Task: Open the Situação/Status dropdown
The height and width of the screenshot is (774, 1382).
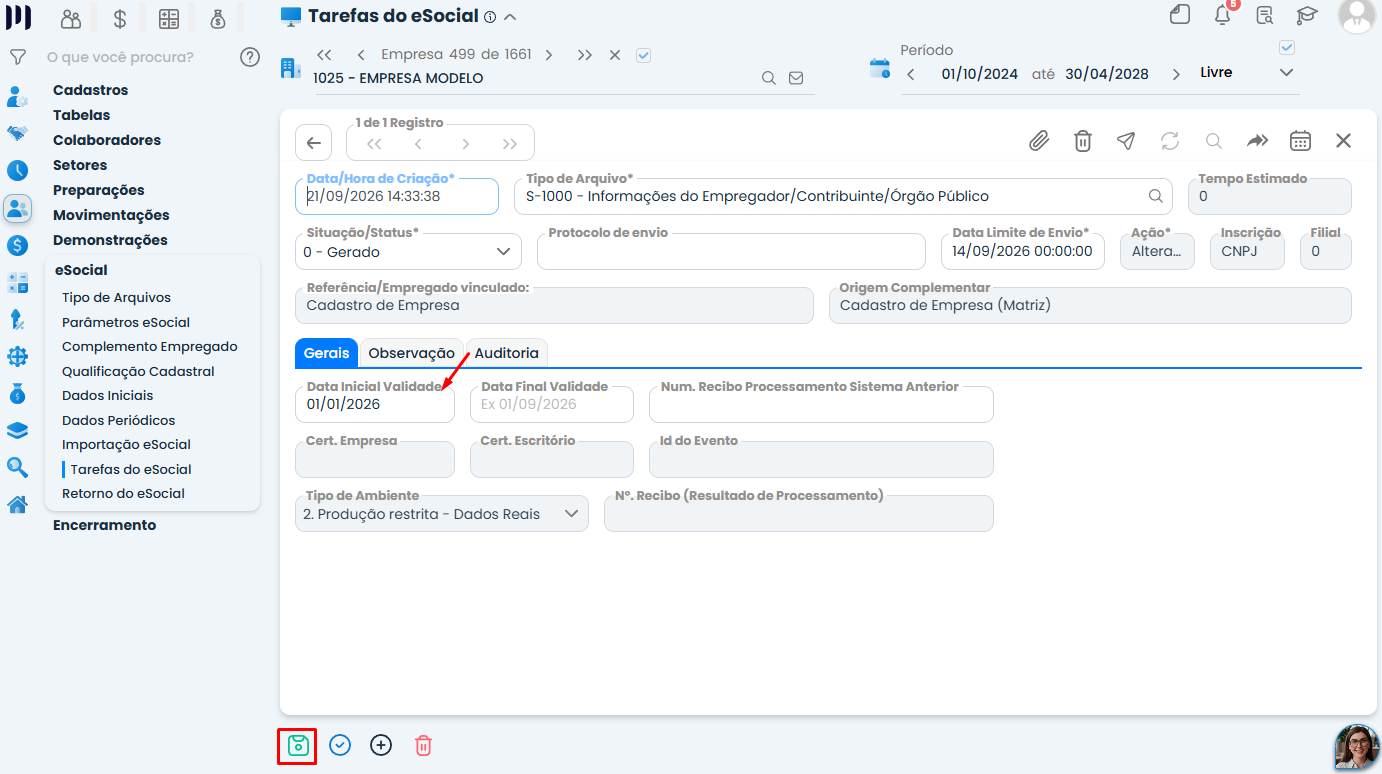Action: tap(408, 252)
